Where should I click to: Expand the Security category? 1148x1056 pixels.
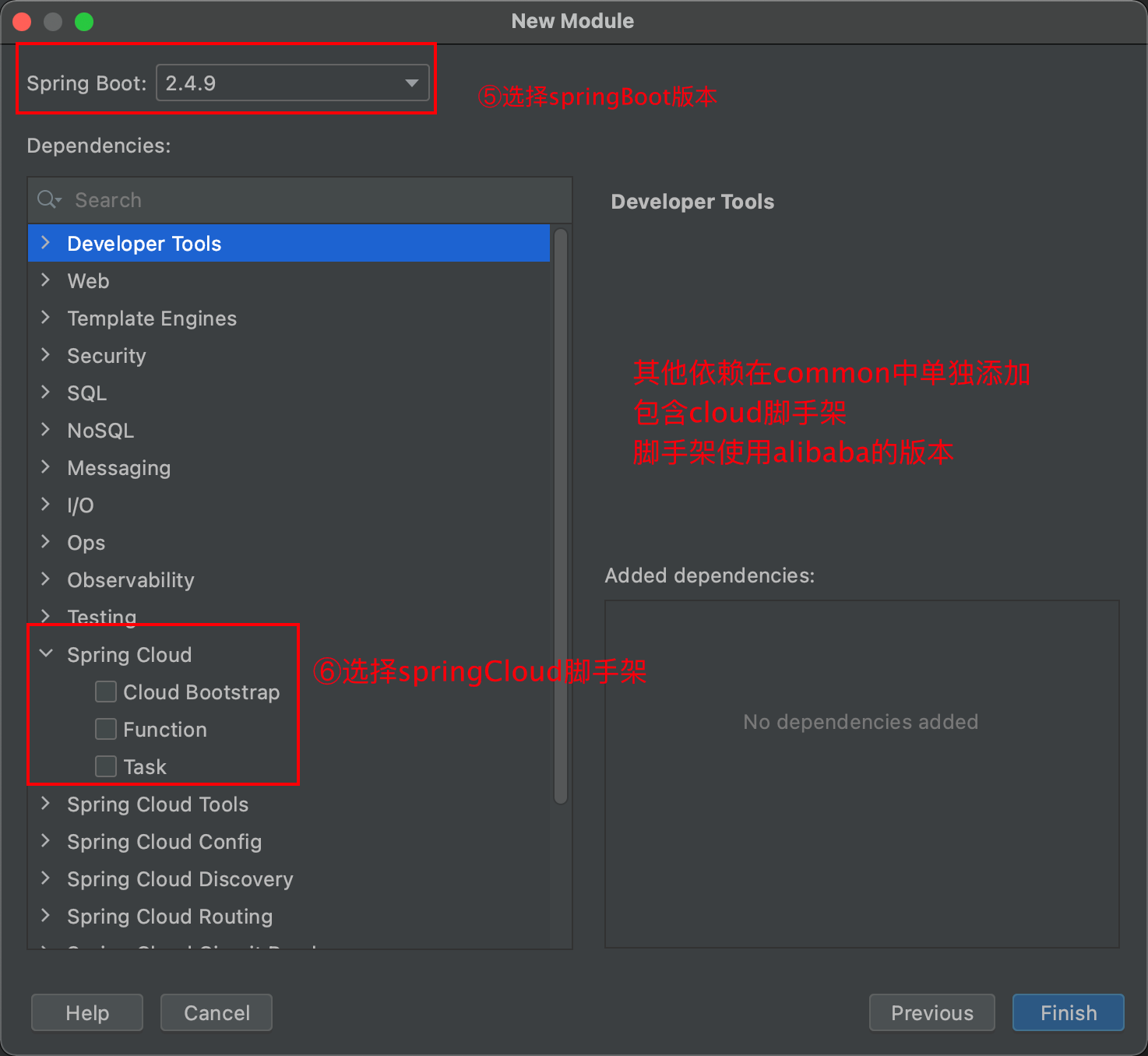click(45, 356)
